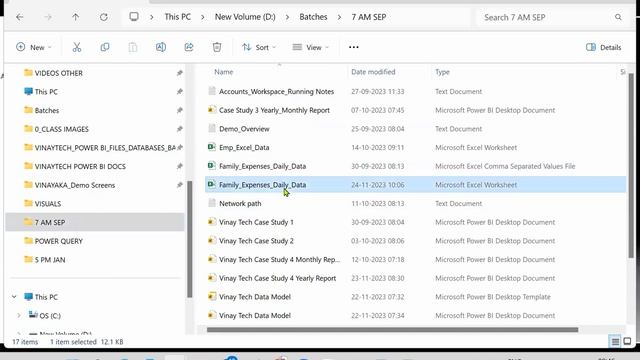The image size is (640, 360).
Task: Switch to large thumbnails view icon
Action: point(627,341)
